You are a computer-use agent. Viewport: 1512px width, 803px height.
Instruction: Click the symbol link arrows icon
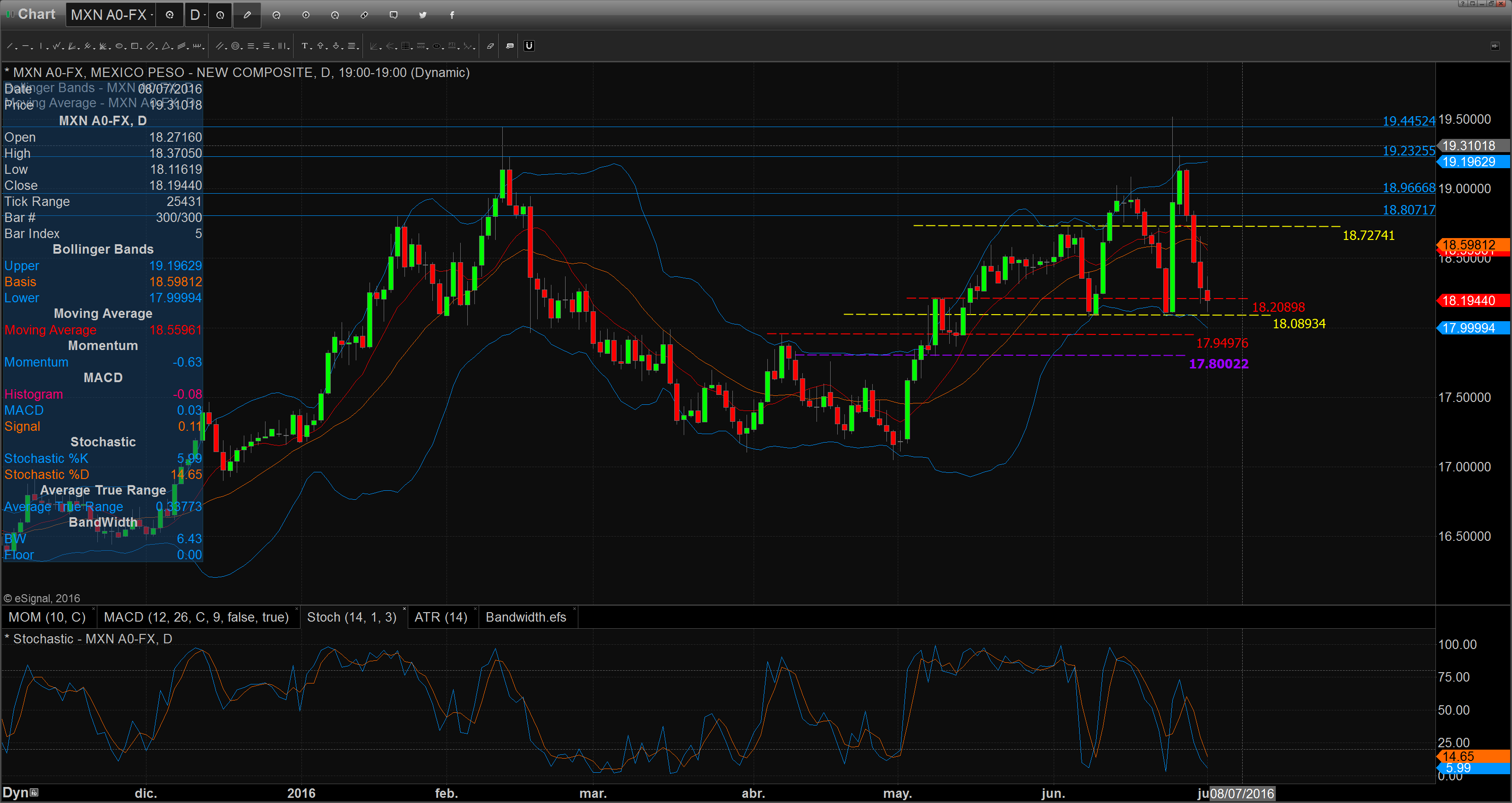click(x=364, y=15)
